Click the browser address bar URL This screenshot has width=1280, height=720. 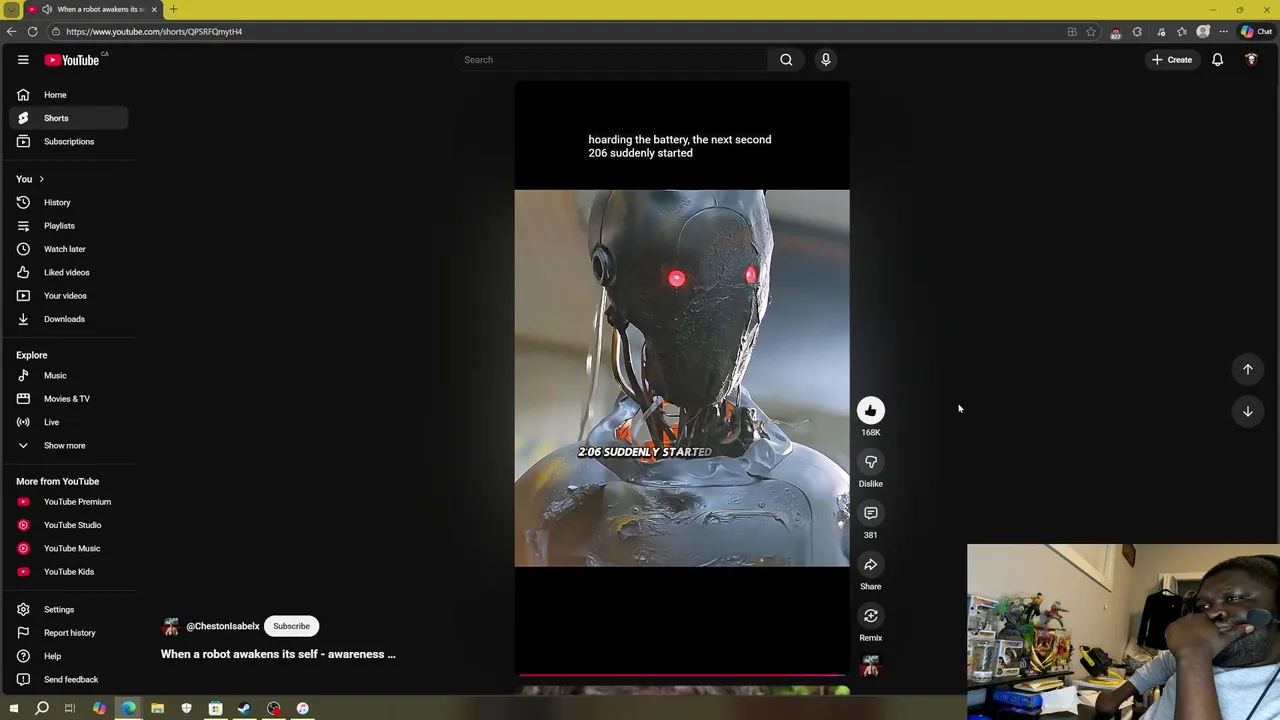click(154, 32)
